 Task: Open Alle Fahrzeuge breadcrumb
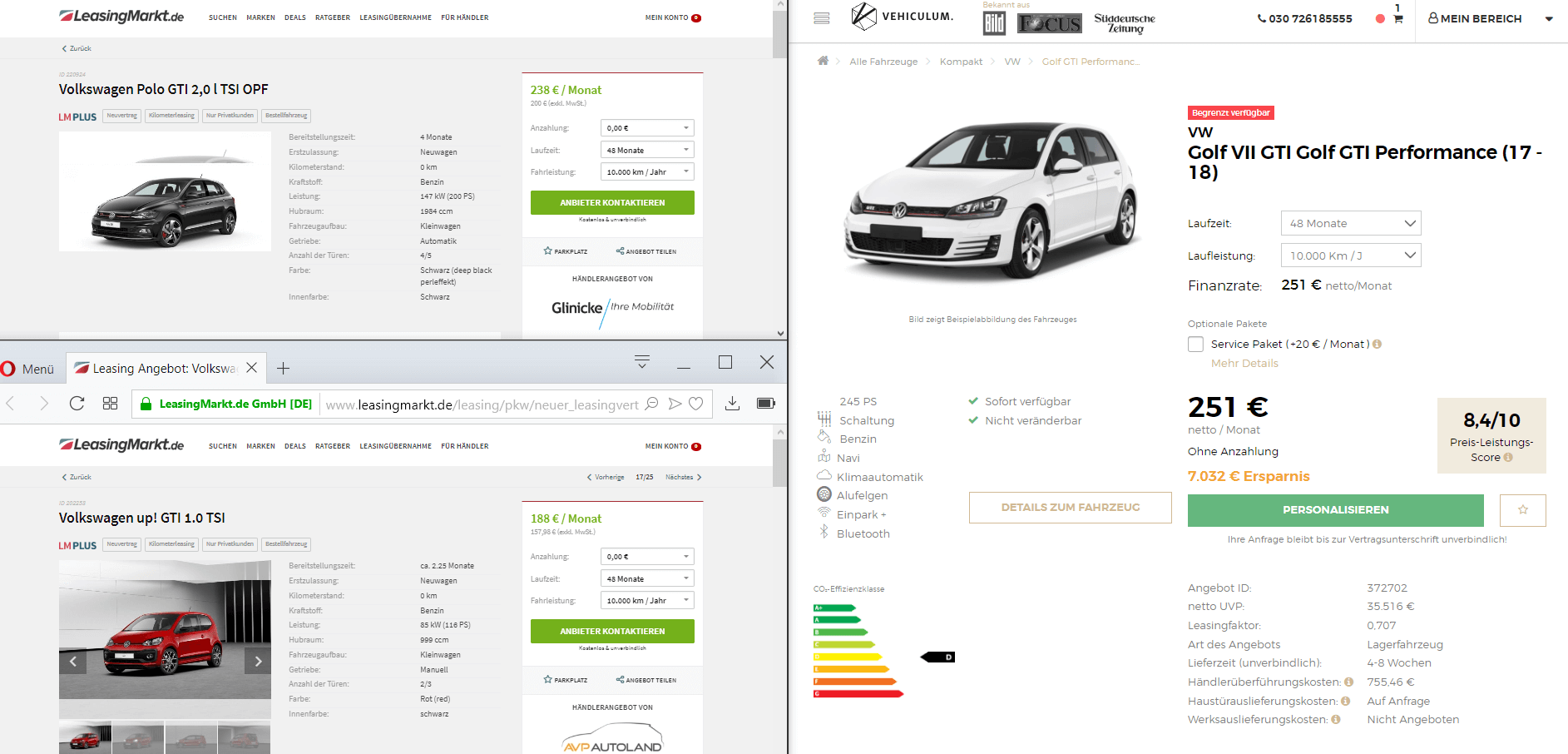click(883, 62)
